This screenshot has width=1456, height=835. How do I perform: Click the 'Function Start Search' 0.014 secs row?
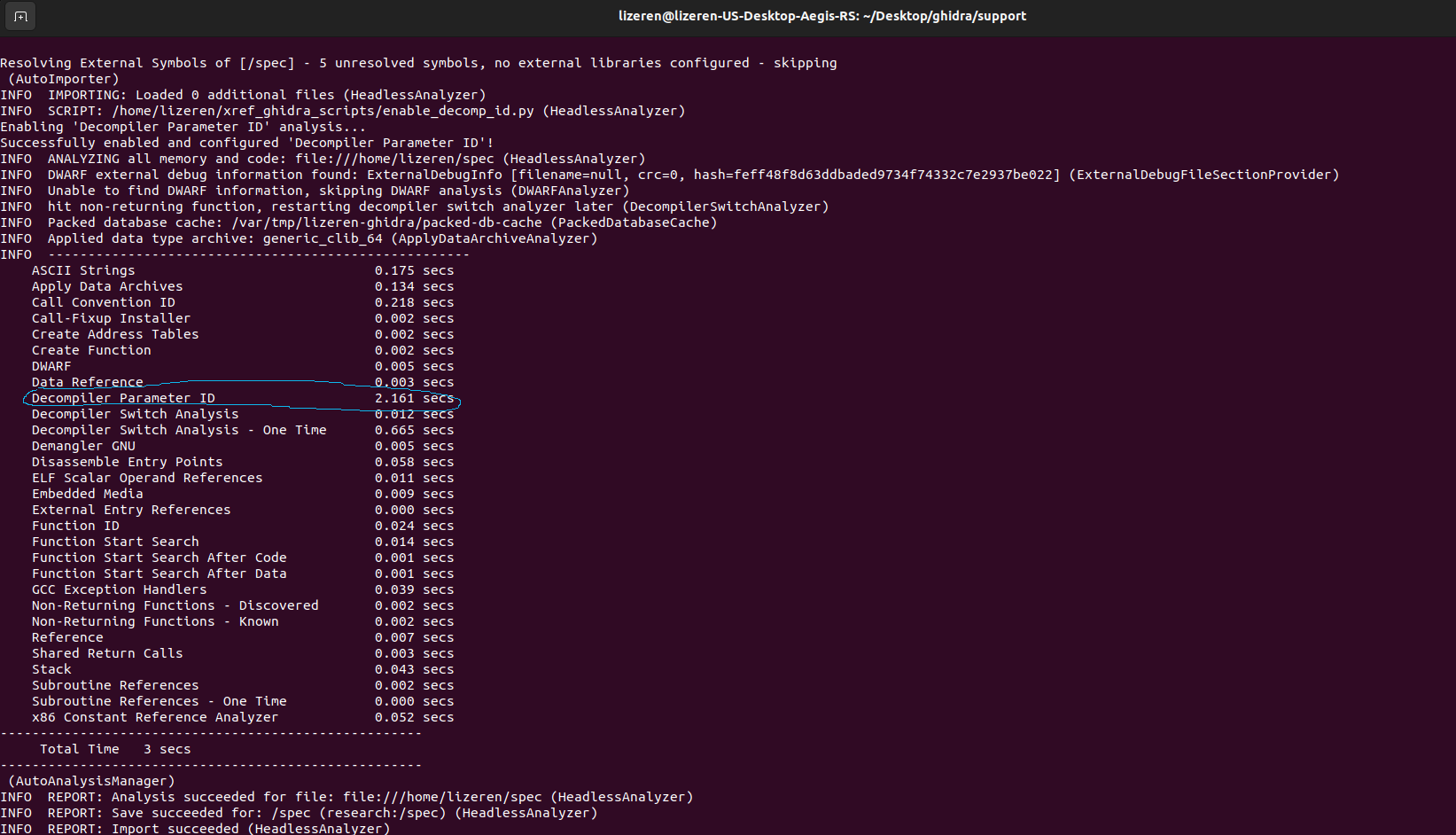pos(243,542)
